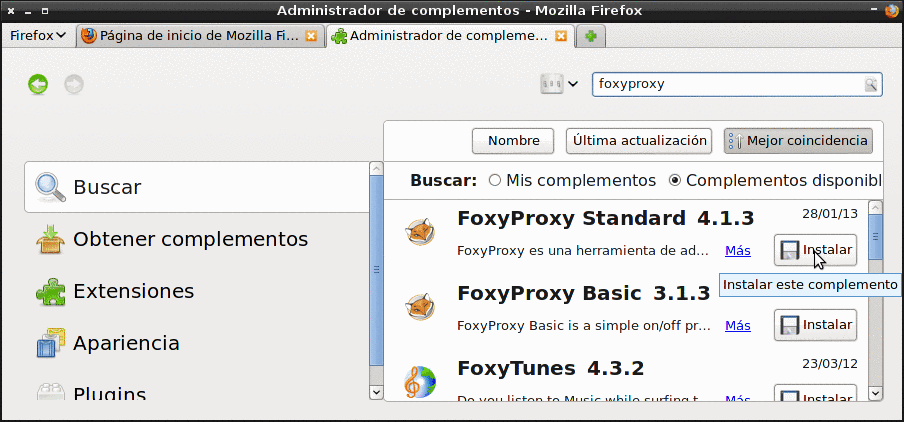Image resolution: width=904 pixels, height=422 pixels.
Task: Open a new tab with plus button
Action: 590,36
